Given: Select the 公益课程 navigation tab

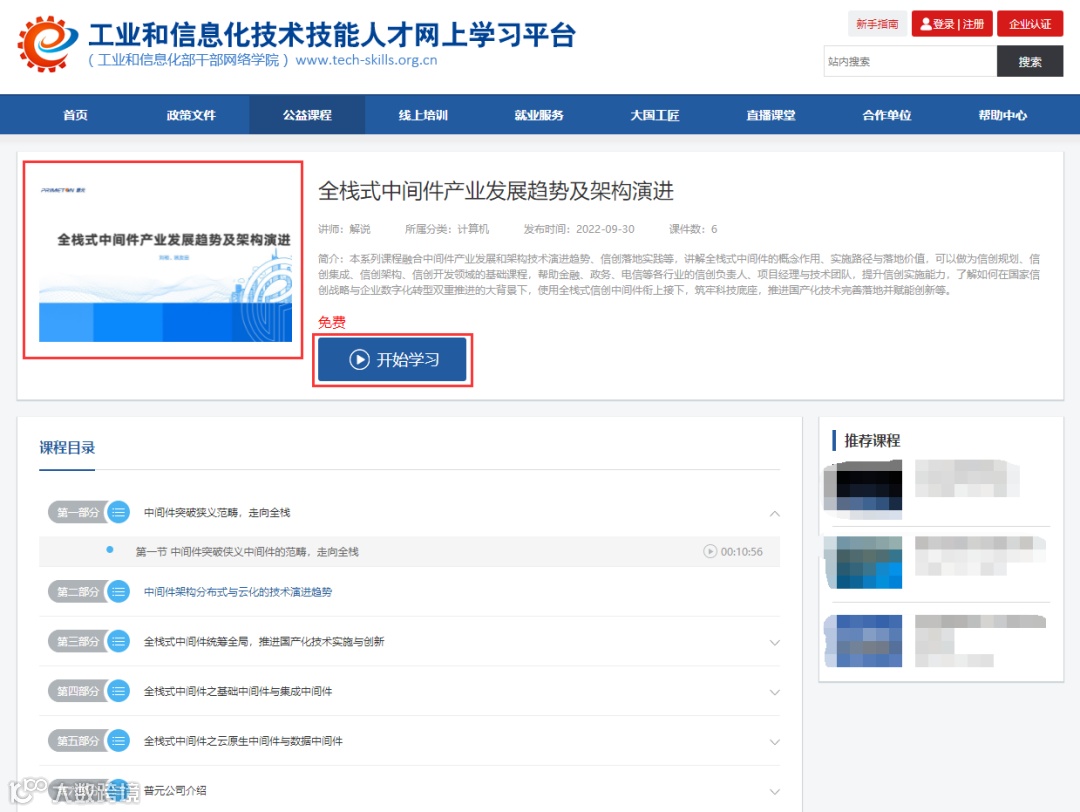Looking at the screenshot, I should coord(307,115).
